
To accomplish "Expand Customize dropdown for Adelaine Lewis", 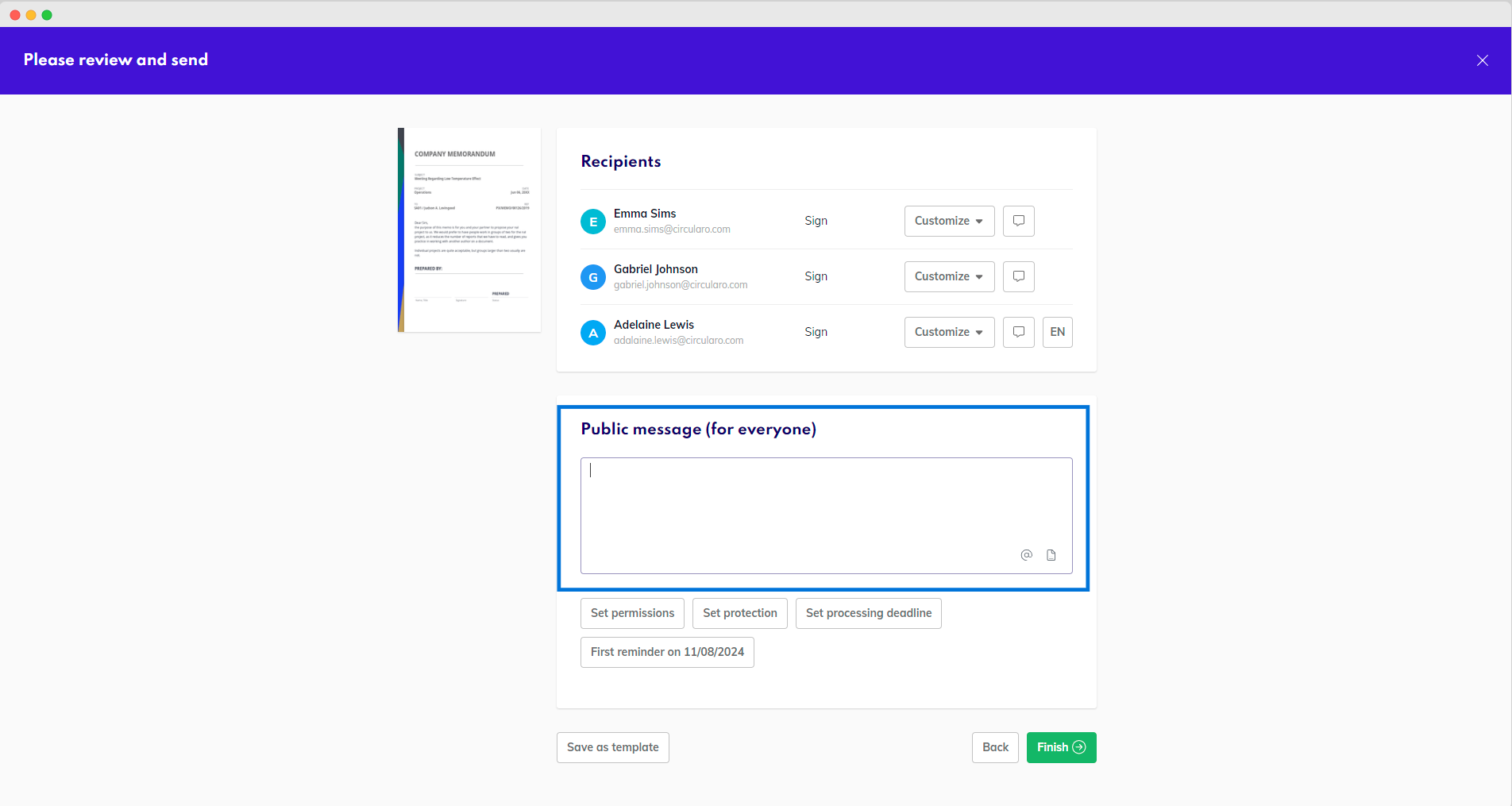I will 949,332.
